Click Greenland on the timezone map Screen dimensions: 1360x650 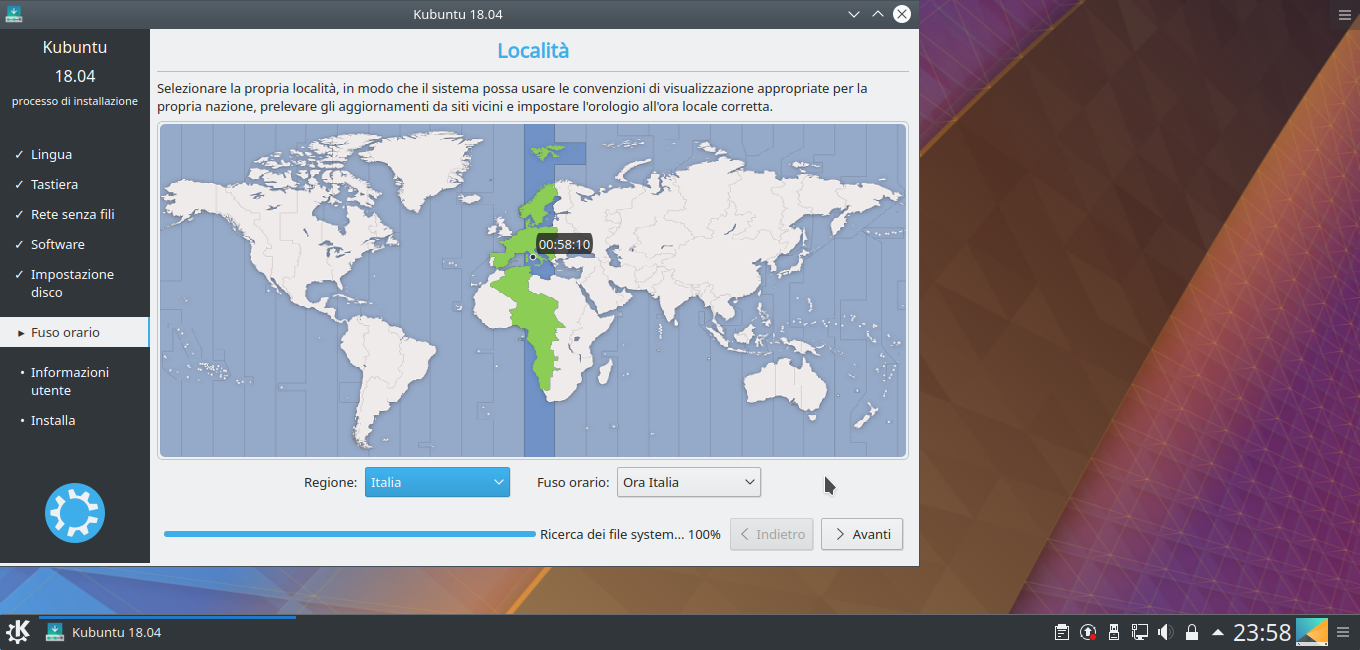(x=423, y=170)
